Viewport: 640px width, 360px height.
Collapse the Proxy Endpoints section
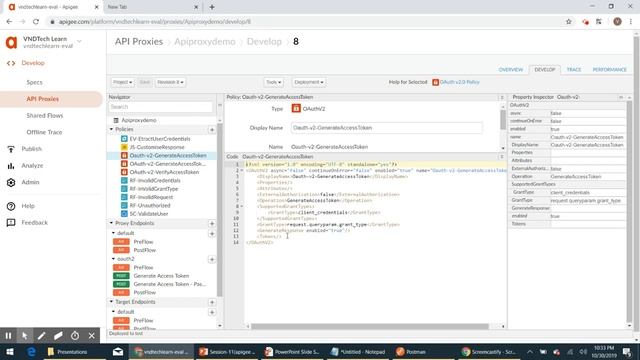(x=111, y=223)
